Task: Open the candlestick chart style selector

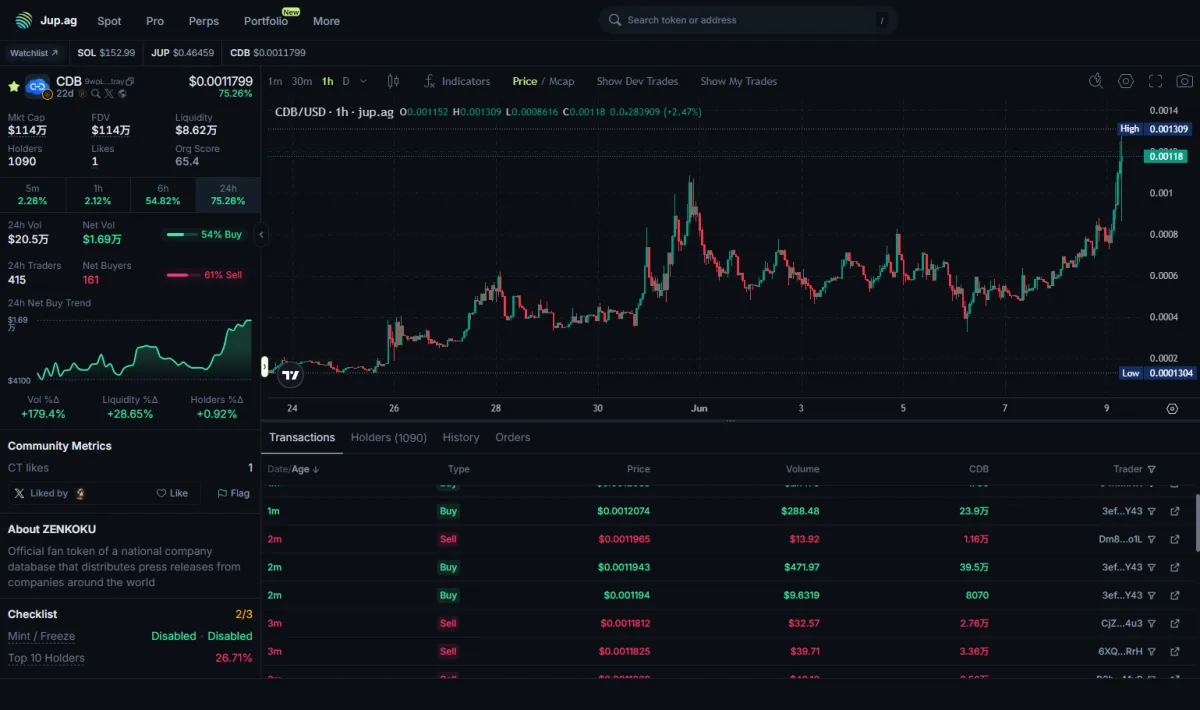Action: coord(393,81)
